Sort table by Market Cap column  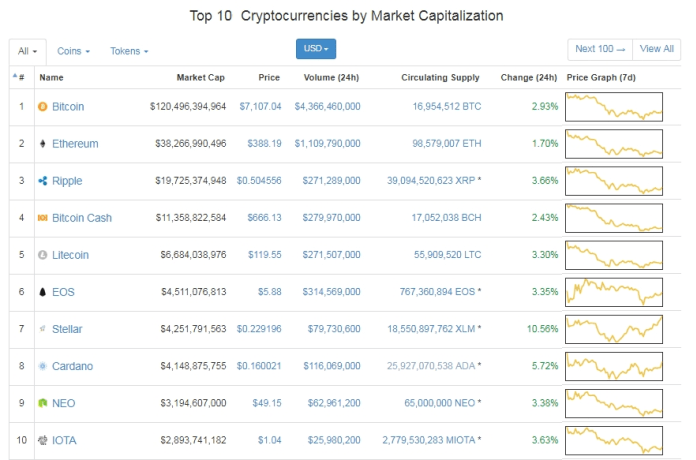click(x=201, y=77)
